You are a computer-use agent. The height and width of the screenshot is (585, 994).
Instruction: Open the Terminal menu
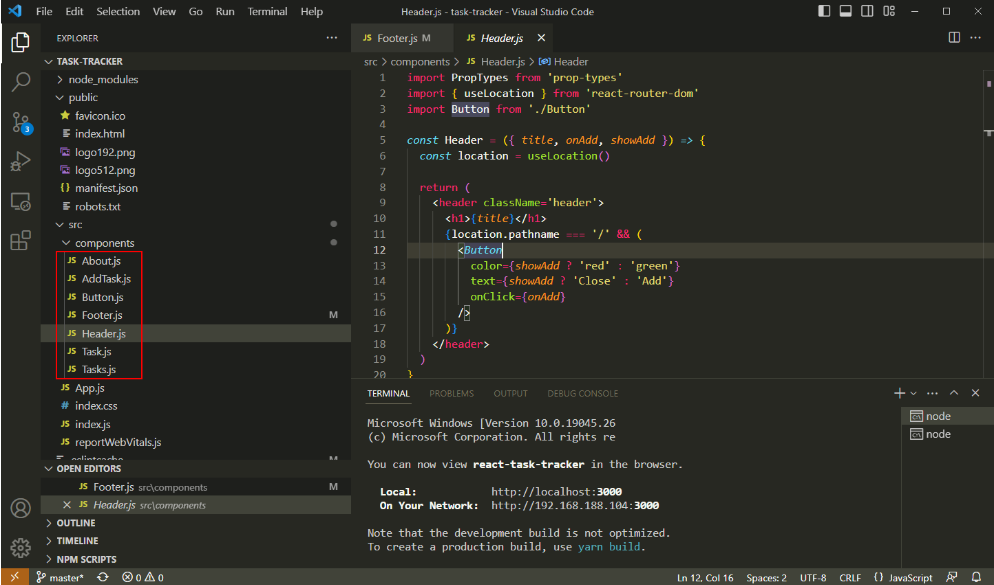[267, 12]
